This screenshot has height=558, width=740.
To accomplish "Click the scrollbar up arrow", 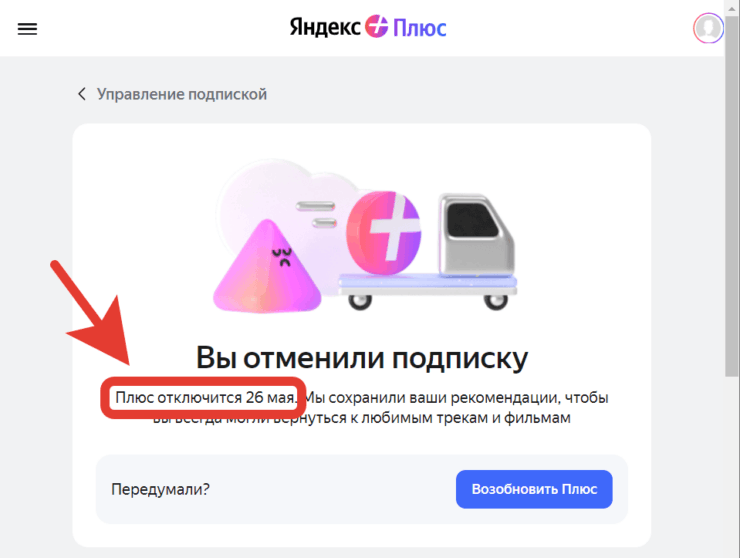I will [x=732, y=6].
